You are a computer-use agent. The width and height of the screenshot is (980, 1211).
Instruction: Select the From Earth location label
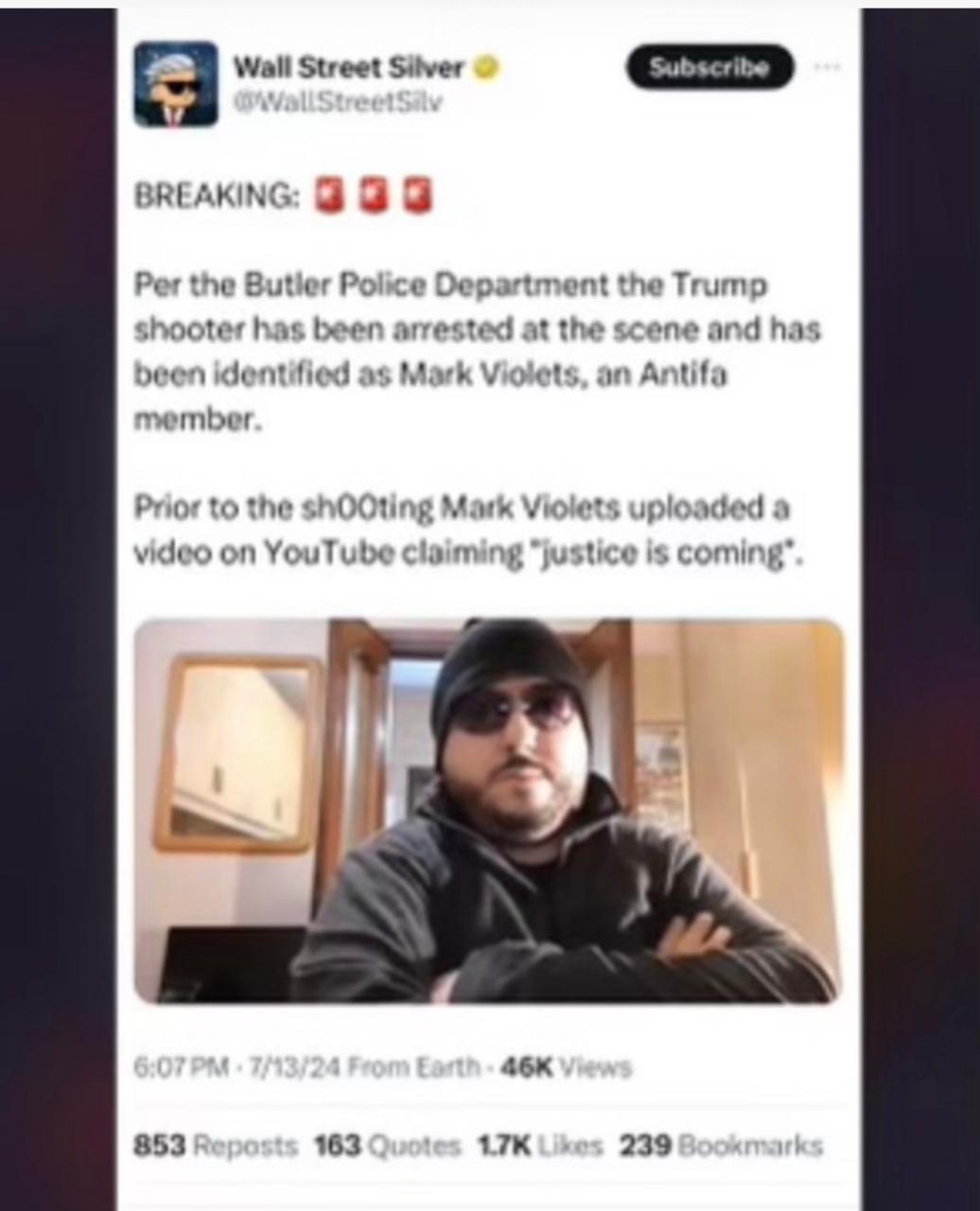(x=413, y=1068)
